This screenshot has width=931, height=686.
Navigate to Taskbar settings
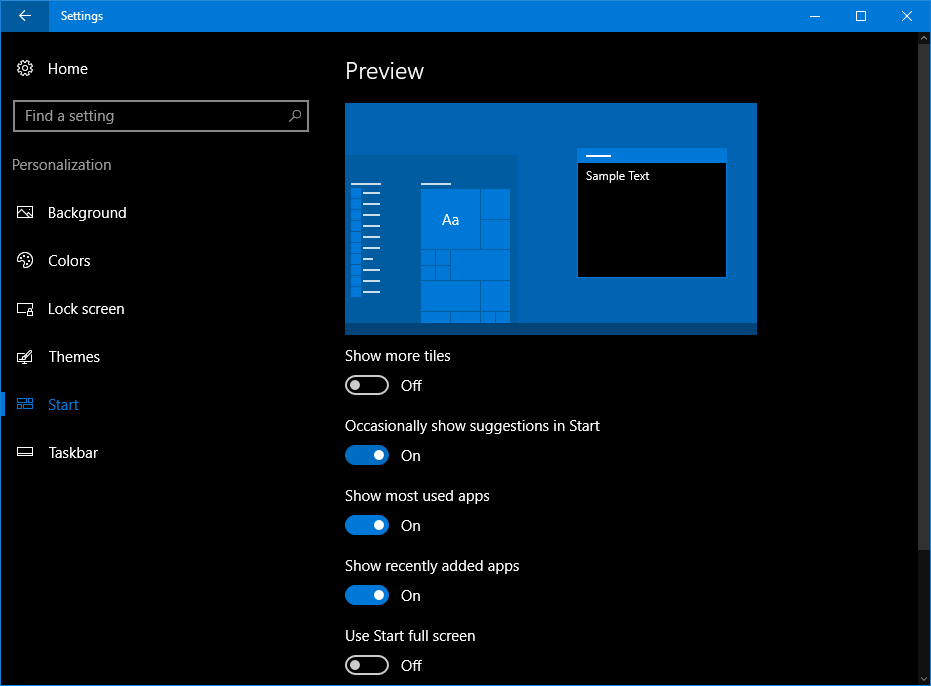pyautogui.click(x=73, y=452)
